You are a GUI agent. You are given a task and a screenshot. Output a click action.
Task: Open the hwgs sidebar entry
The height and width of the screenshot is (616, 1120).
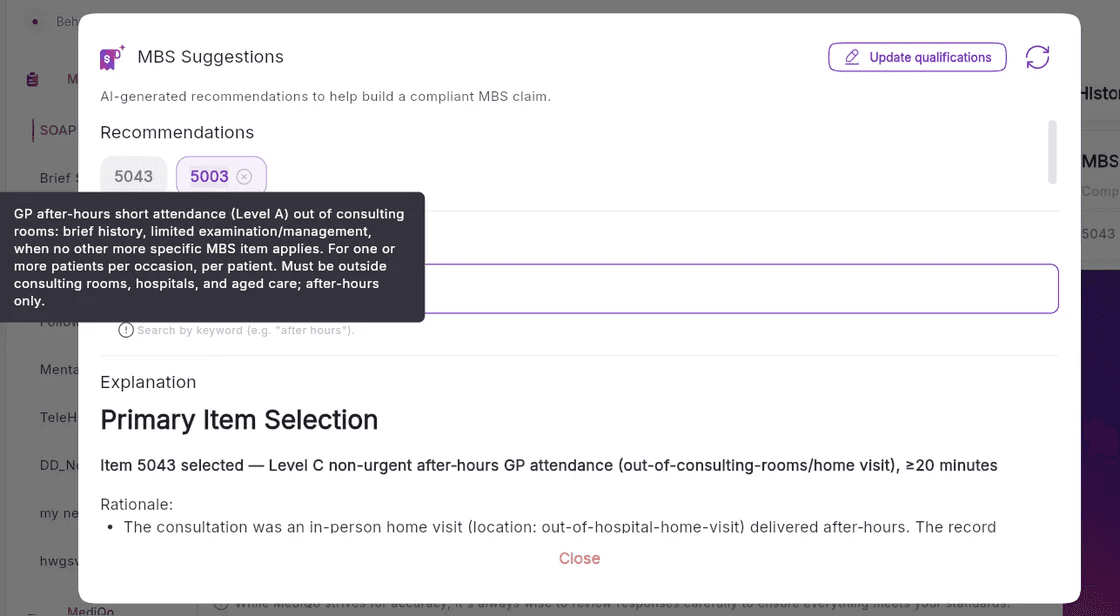[59, 561]
